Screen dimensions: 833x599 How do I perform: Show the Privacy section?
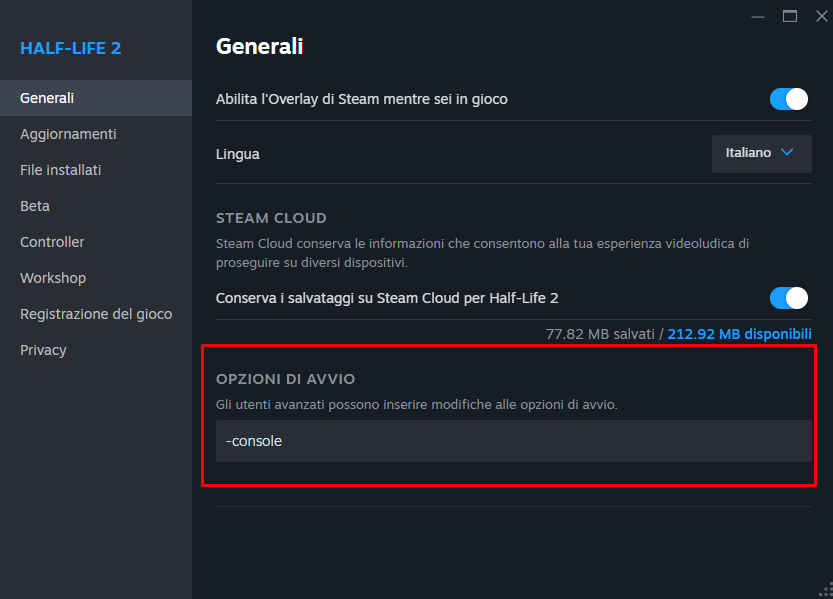click(43, 350)
